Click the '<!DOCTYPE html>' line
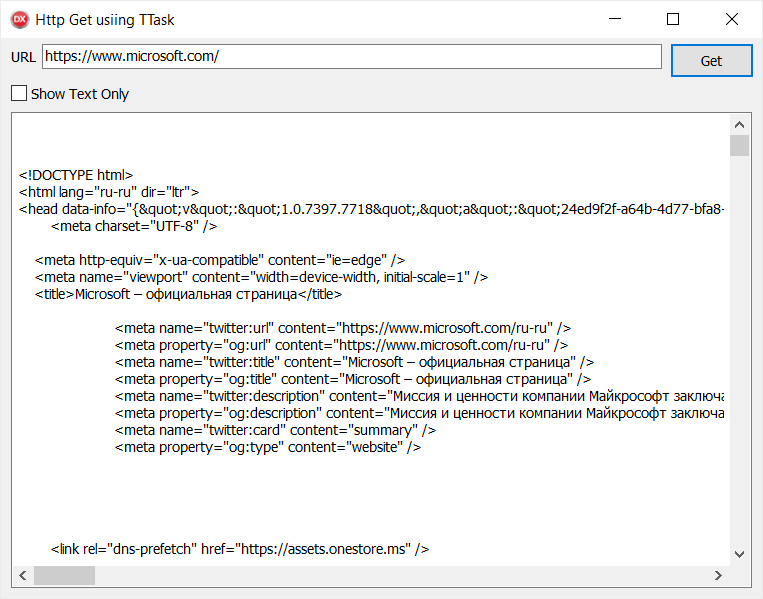The height and width of the screenshot is (599, 763). click(x=76, y=175)
